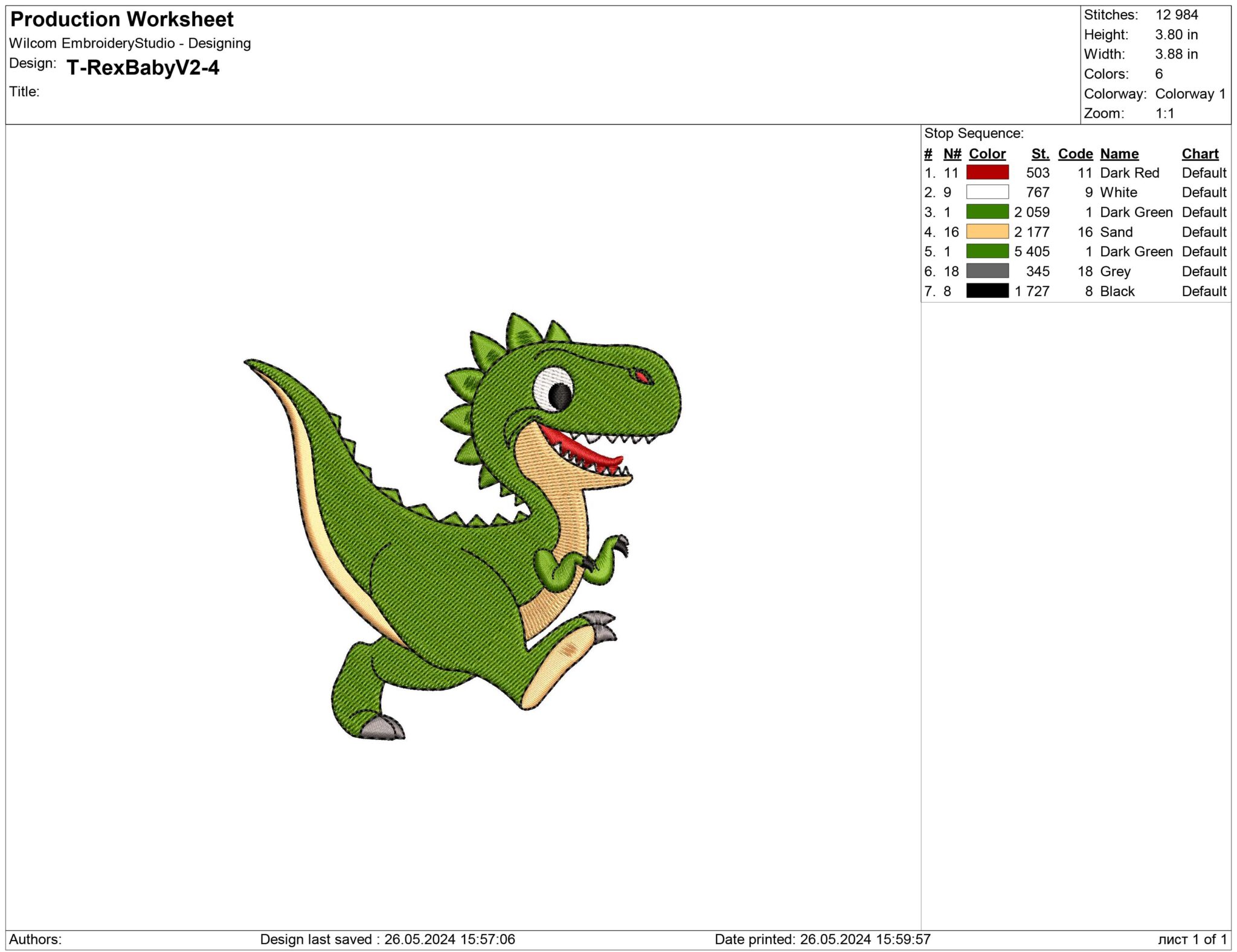Click the 'Production Worksheet' heading
The width and height of the screenshot is (1237, 952).
pos(122,19)
